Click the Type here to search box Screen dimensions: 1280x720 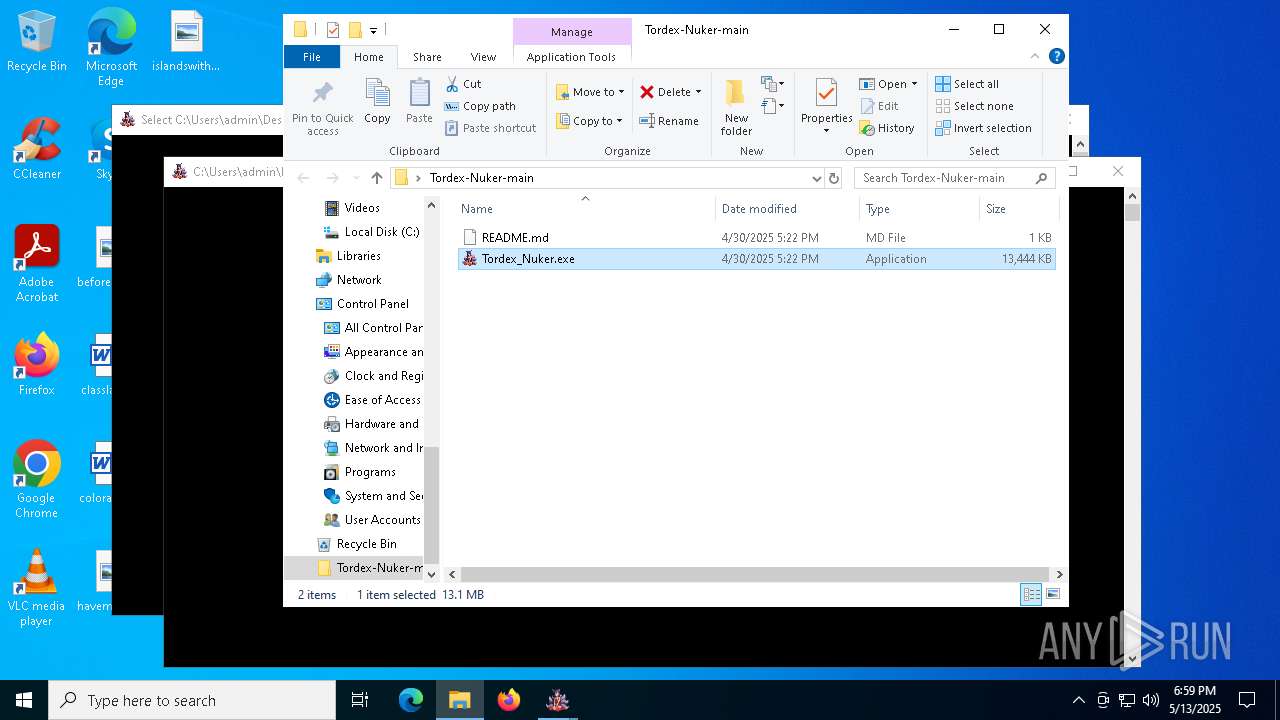click(192, 700)
